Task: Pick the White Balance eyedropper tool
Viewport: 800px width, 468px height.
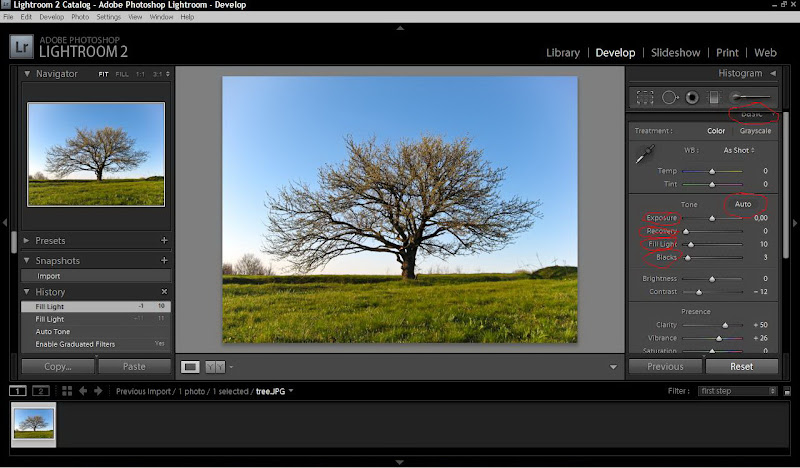Action: [645, 154]
